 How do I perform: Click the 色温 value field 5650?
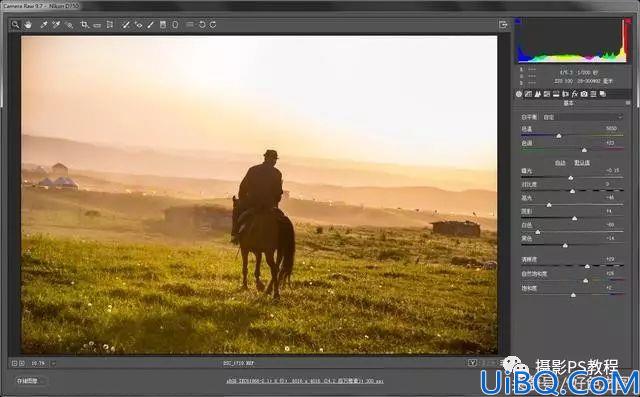coord(611,129)
